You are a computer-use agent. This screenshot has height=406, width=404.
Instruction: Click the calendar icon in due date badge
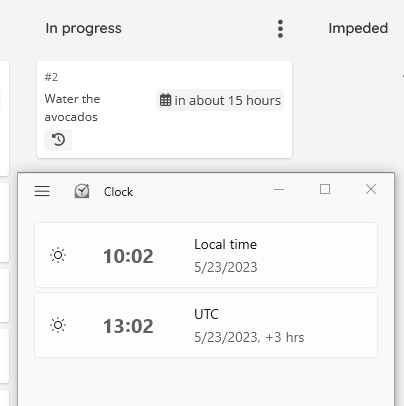point(165,100)
